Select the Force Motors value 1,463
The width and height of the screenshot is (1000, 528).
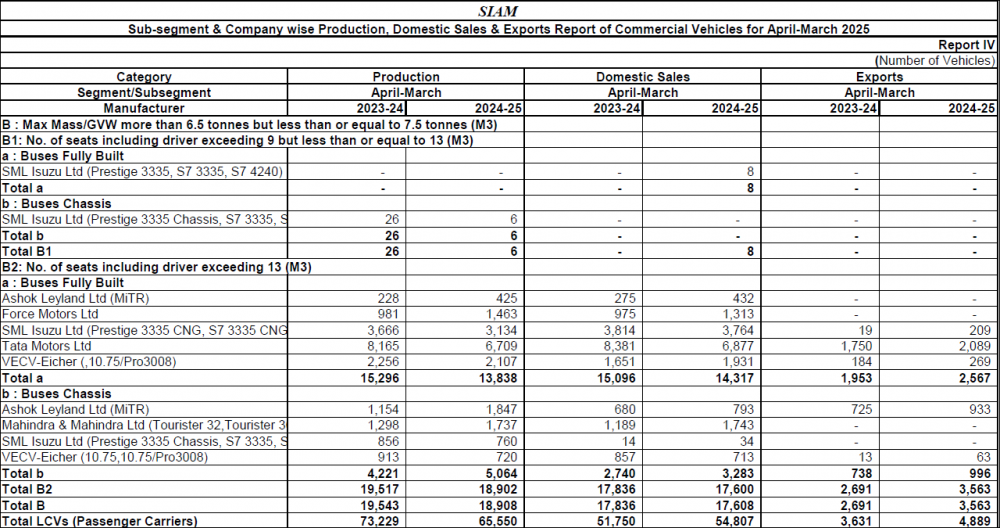pyautogui.click(x=502, y=314)
